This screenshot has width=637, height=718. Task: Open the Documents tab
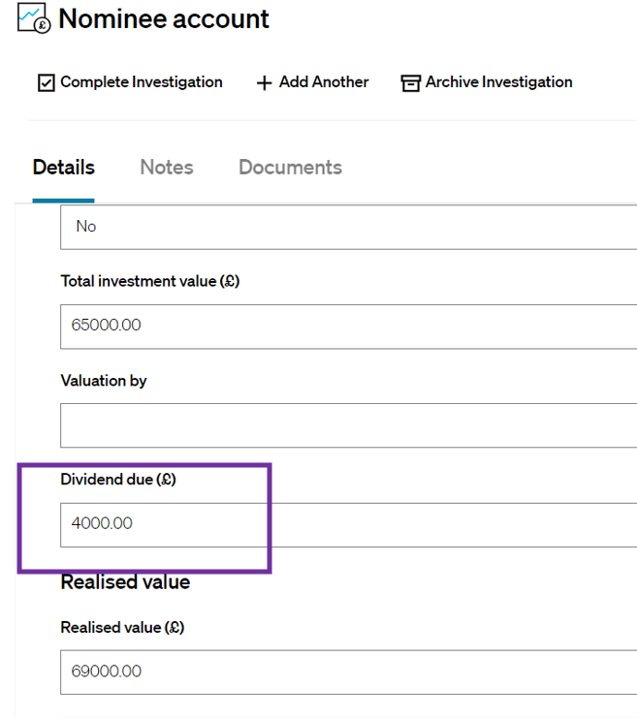click(x=290, y=168)
